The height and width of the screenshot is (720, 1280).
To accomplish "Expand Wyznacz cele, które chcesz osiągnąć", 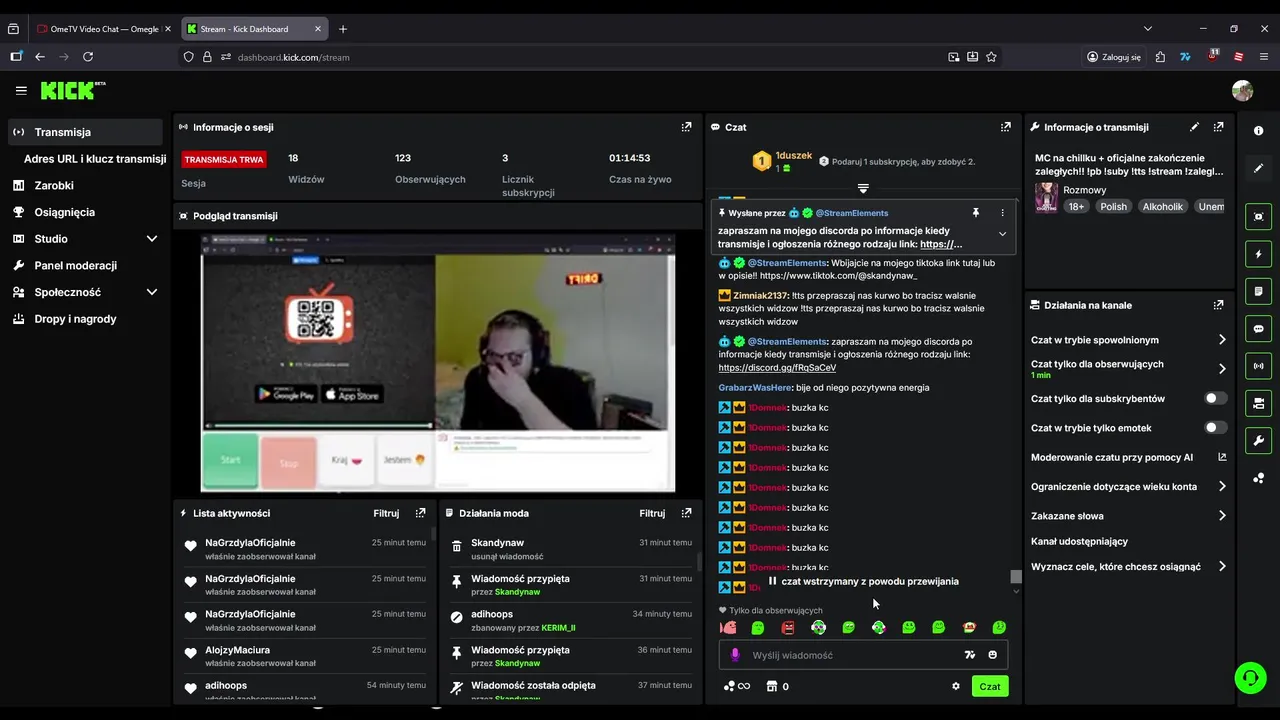I will [x=1221, y=566].
